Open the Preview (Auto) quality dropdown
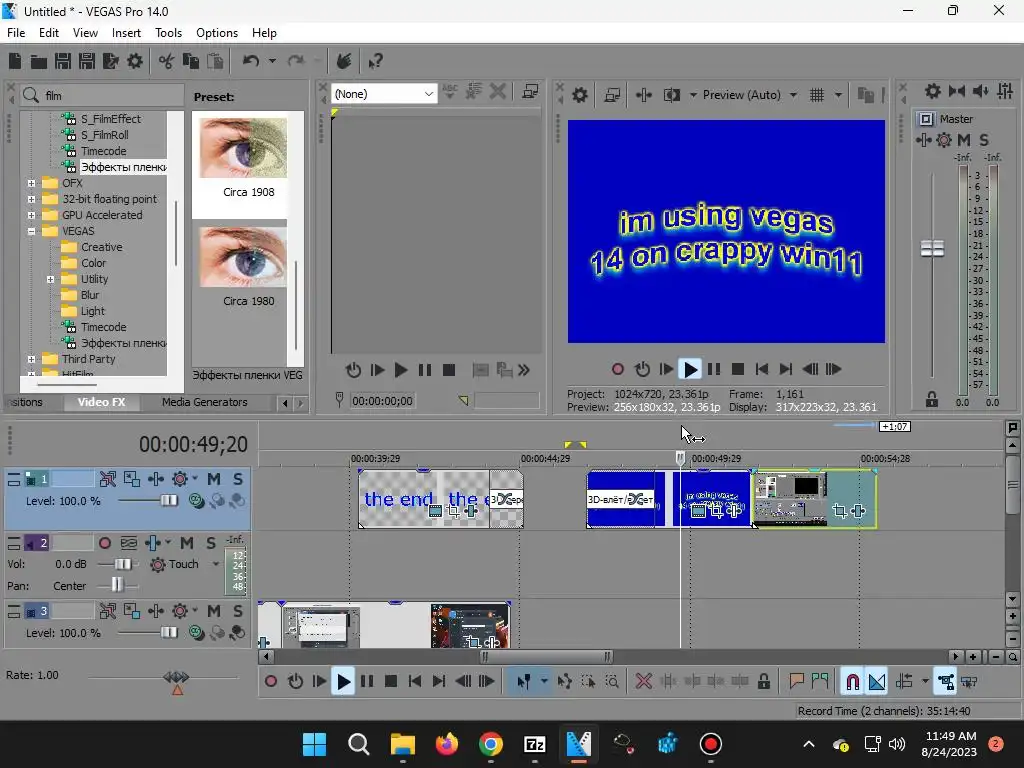This screenshot has width=1024, height=768. [x=793, y=95]
